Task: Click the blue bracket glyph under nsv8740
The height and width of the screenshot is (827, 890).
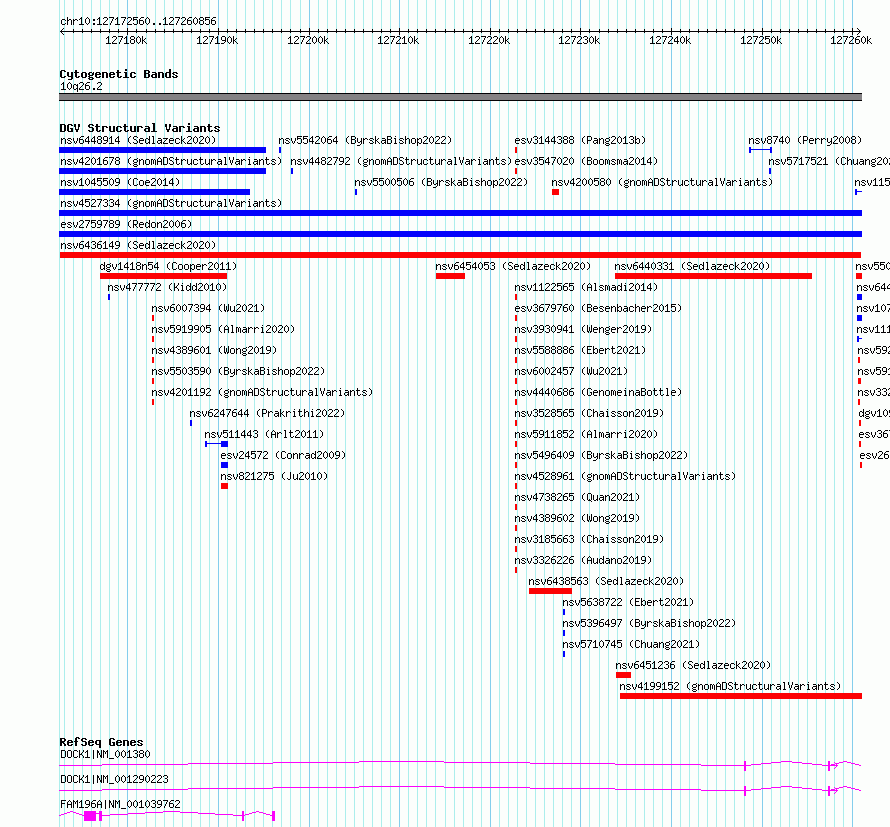Action: [x=760, y=150]
